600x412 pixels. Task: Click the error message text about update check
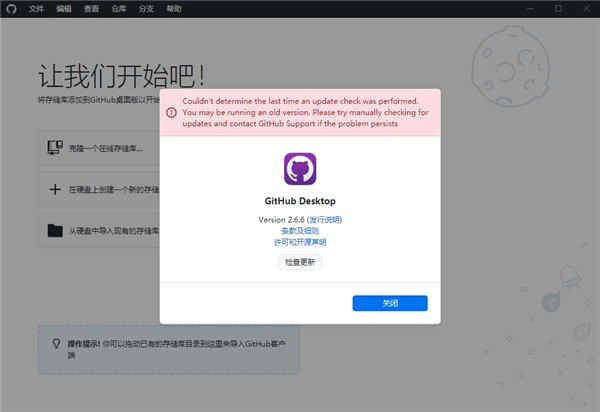click(305, 112)
